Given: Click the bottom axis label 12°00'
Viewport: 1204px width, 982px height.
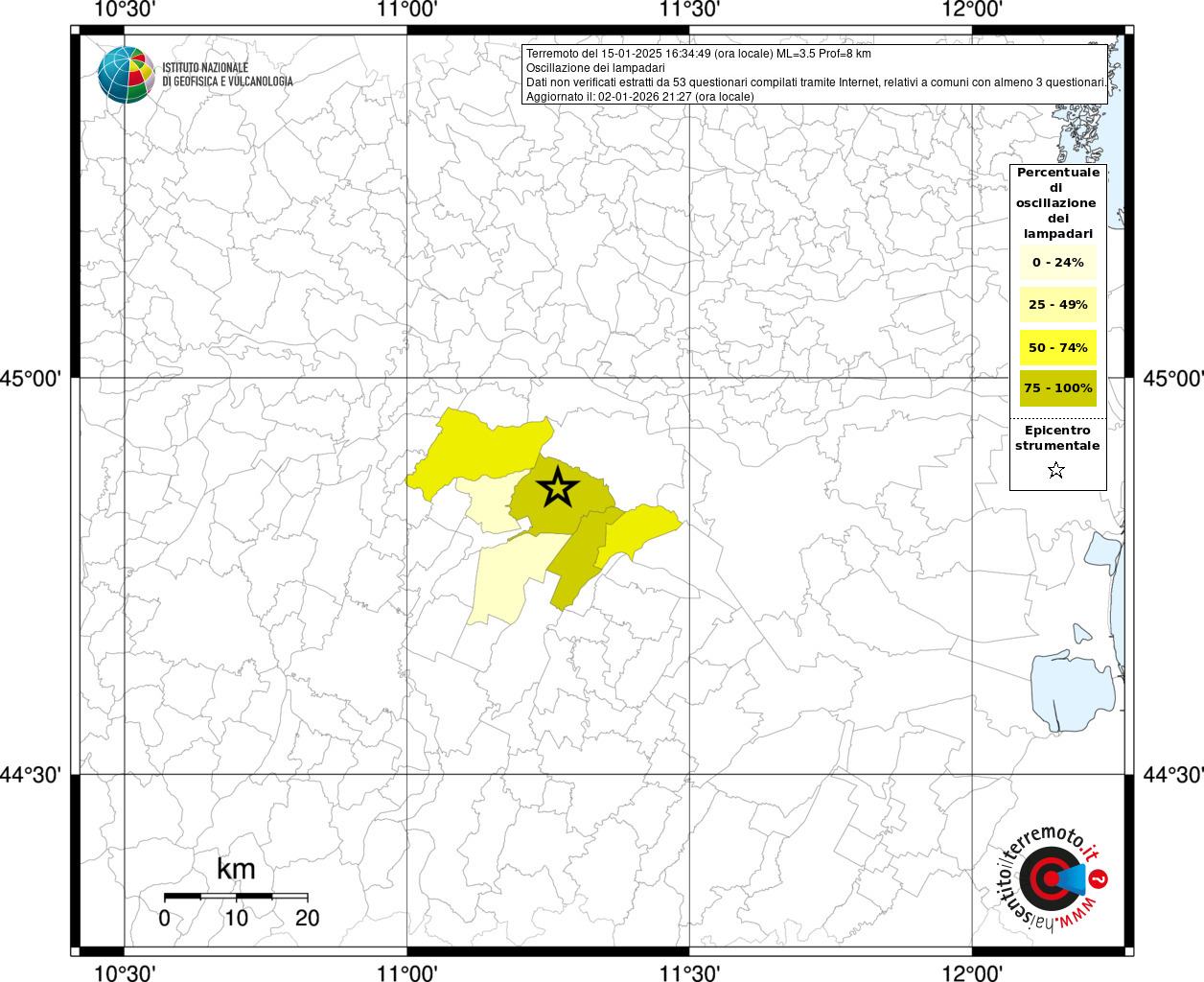Looking at the screenshot, I should click(x=972, y=973).
